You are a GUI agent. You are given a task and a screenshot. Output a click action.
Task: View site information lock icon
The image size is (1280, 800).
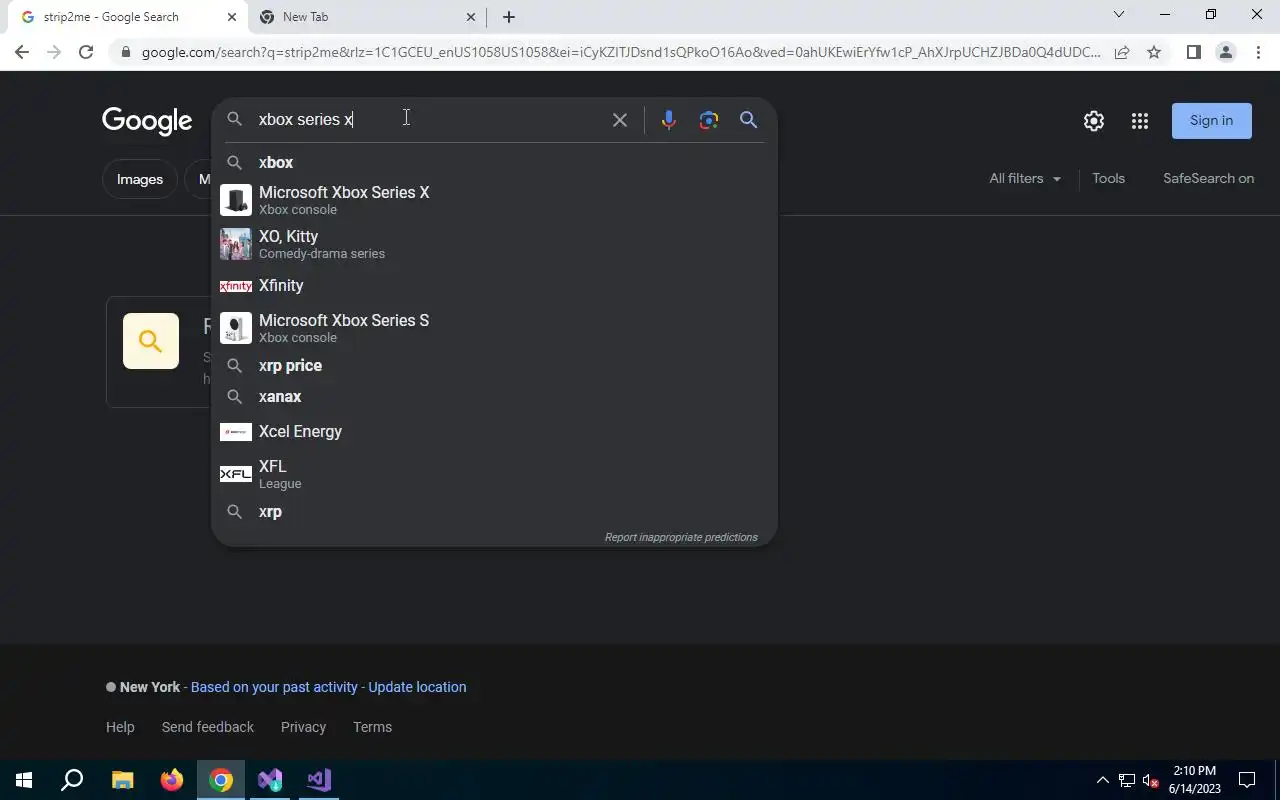[125, 52]
